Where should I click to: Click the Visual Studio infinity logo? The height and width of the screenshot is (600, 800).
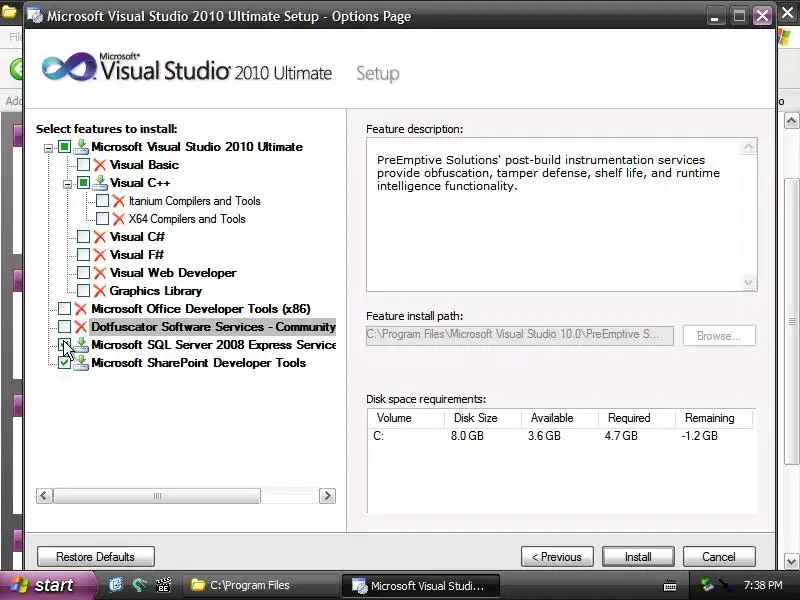(69, 67)
